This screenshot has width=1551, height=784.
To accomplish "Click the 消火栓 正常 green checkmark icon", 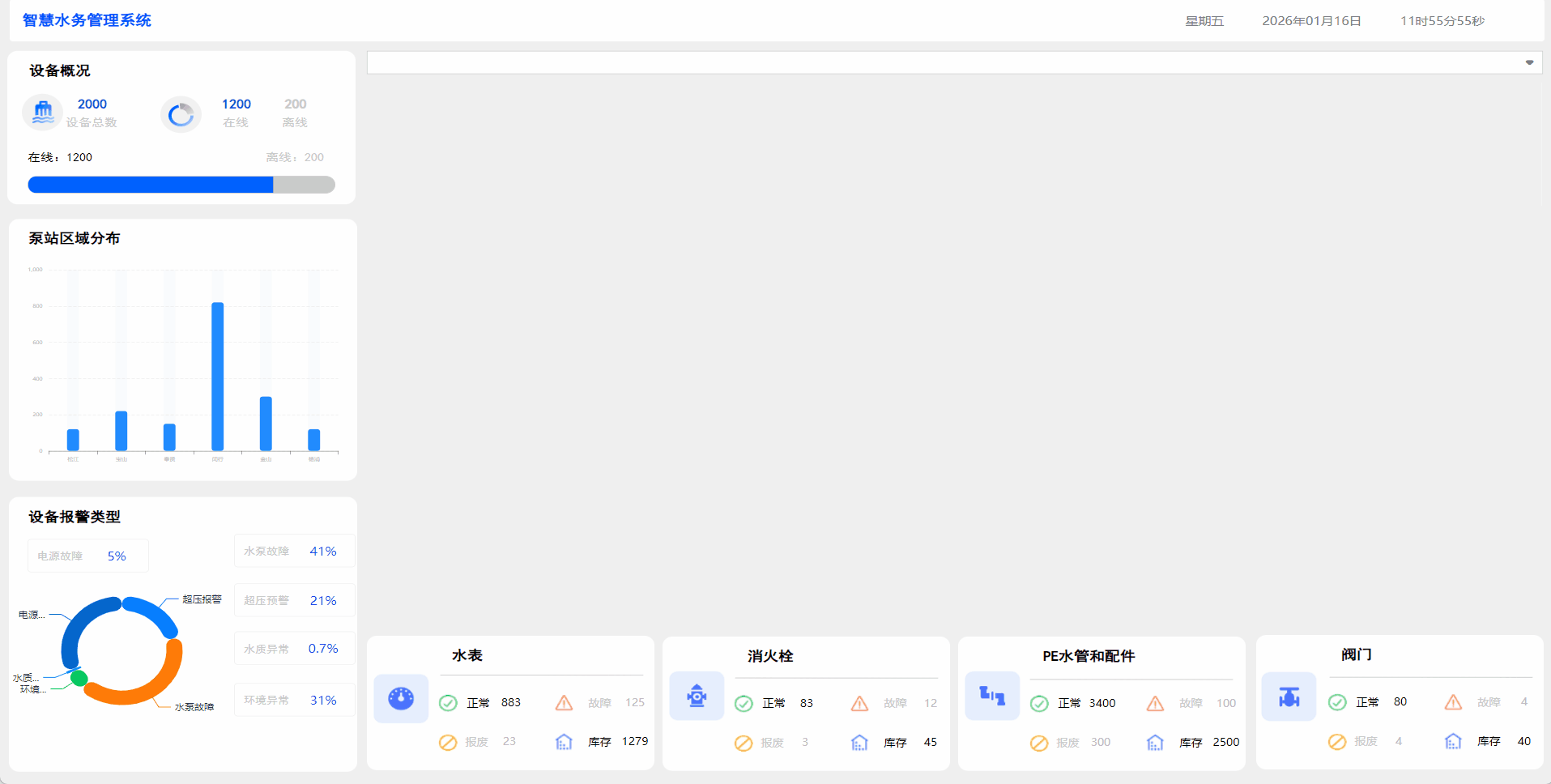I will (744, 704).
